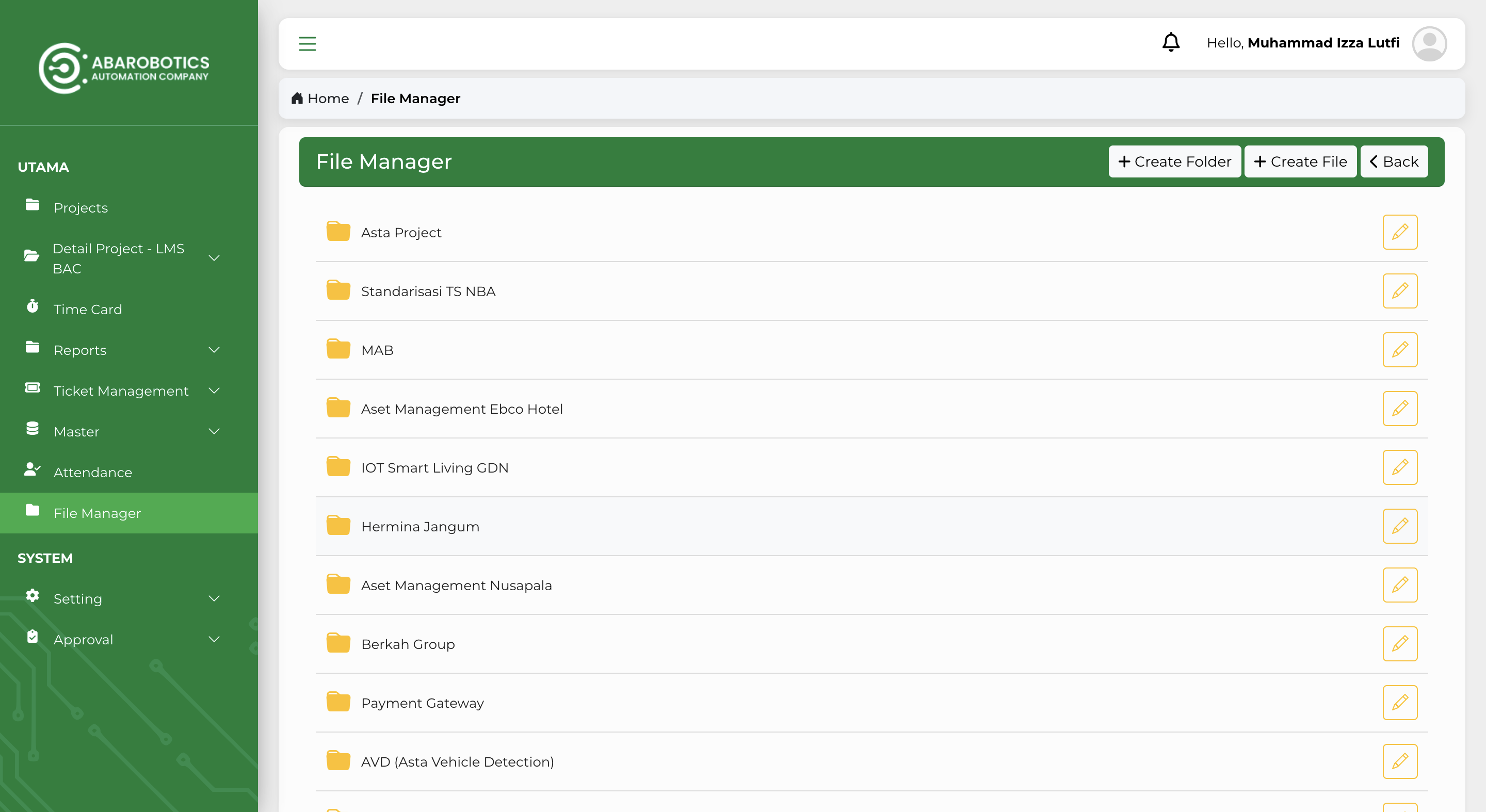Edit AVD (Asta Vehicle Detection) folder
This screenshot has width=1486, height=812.
[1399, 762]
